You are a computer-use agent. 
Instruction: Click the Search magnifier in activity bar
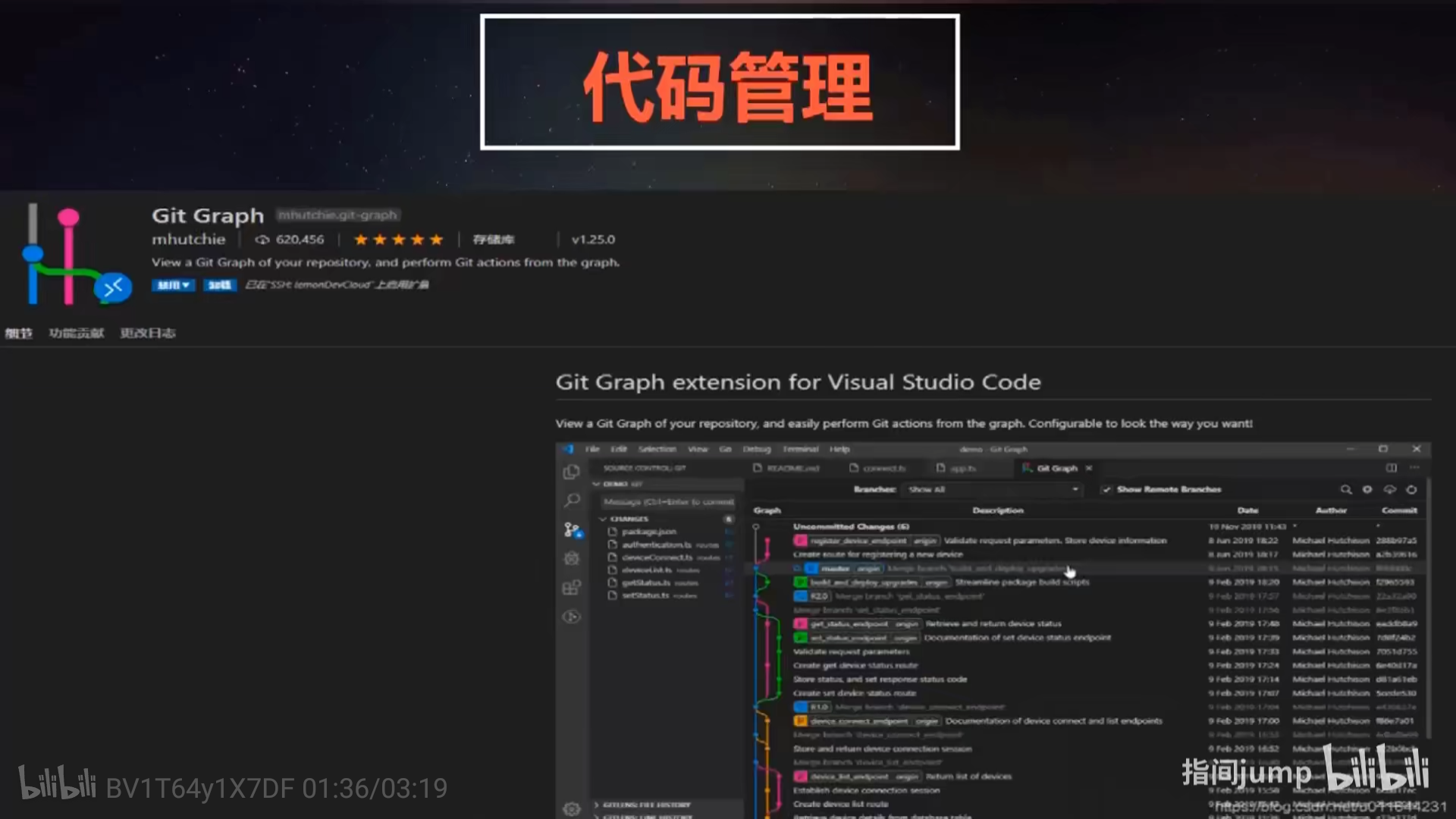pyautogui.click(x=572, y=500)
